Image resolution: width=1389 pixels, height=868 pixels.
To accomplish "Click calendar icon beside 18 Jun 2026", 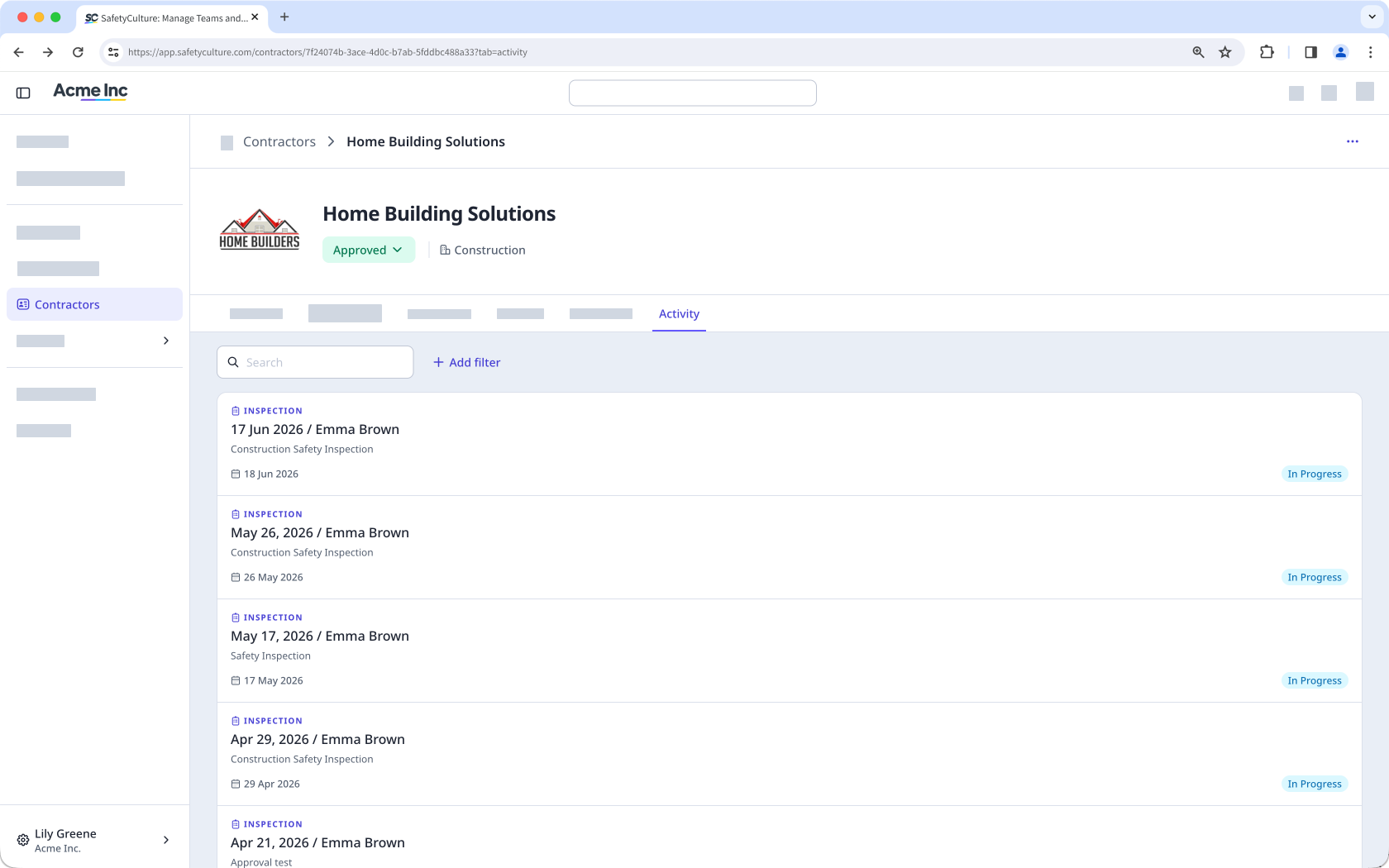I will [x=236, y=474].
